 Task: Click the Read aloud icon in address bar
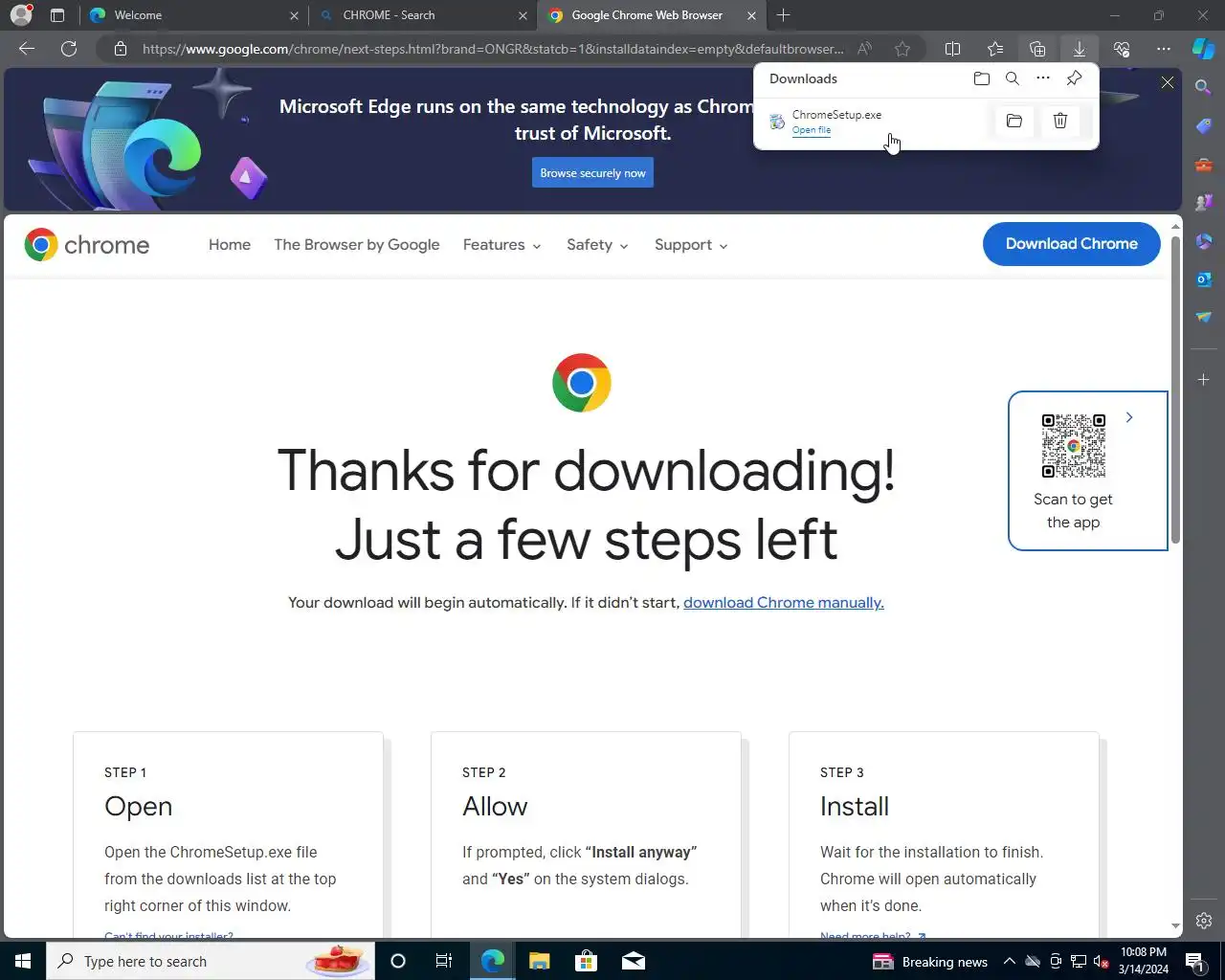[864, 49]
